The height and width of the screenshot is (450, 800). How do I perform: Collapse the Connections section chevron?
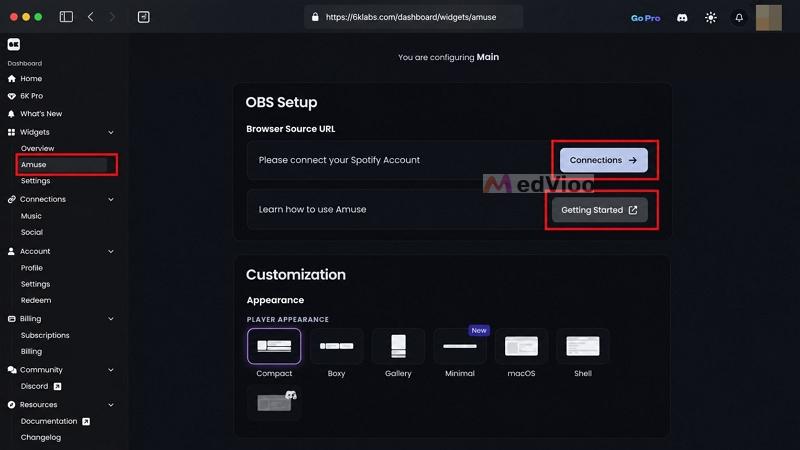tap(111, 199)
